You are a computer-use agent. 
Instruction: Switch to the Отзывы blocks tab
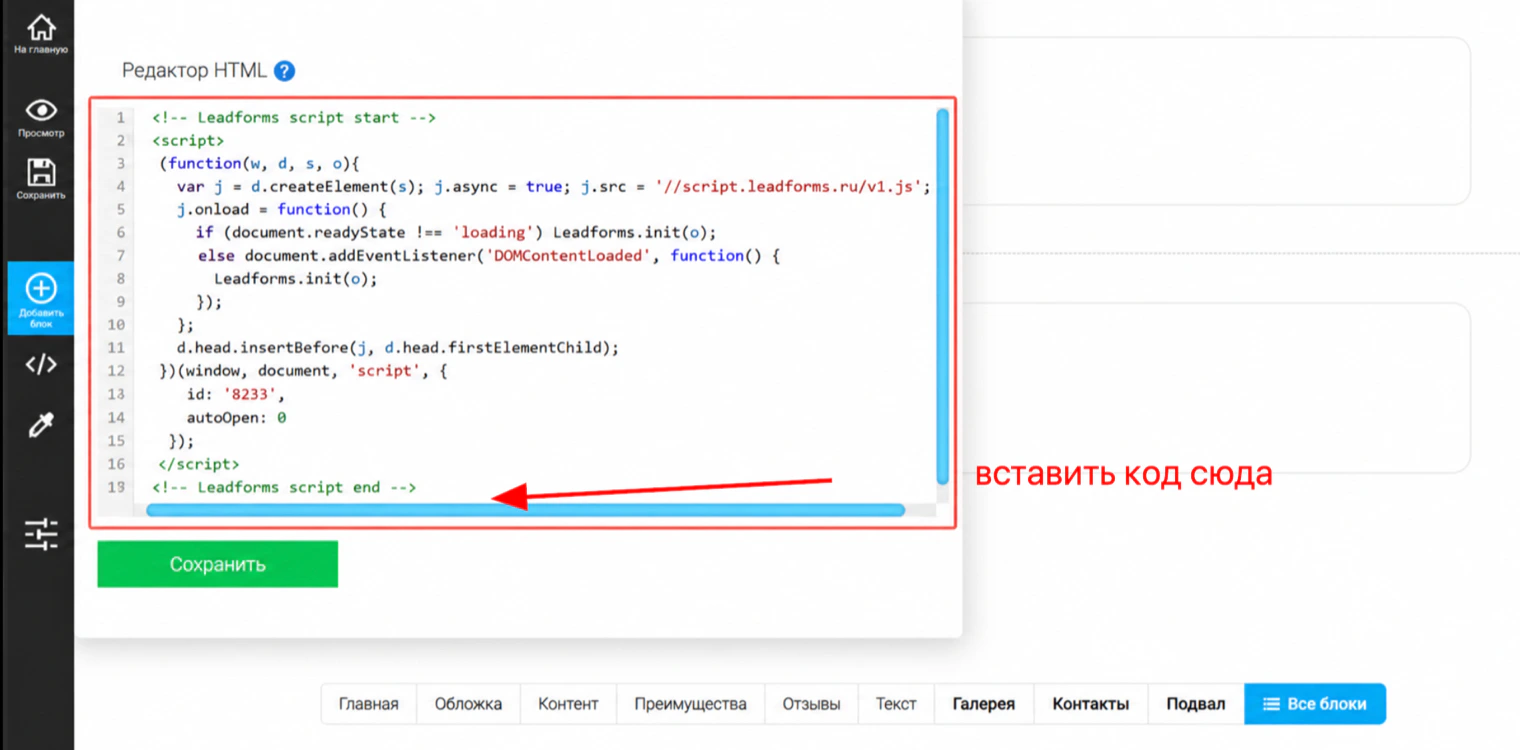coord(811,704)
